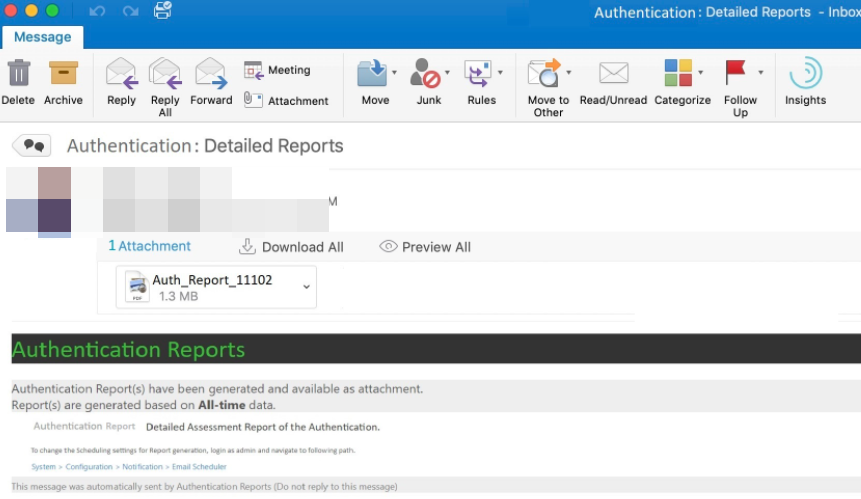
Task: Select the Message ribbon tab
Action: click(x=42, y=37)
